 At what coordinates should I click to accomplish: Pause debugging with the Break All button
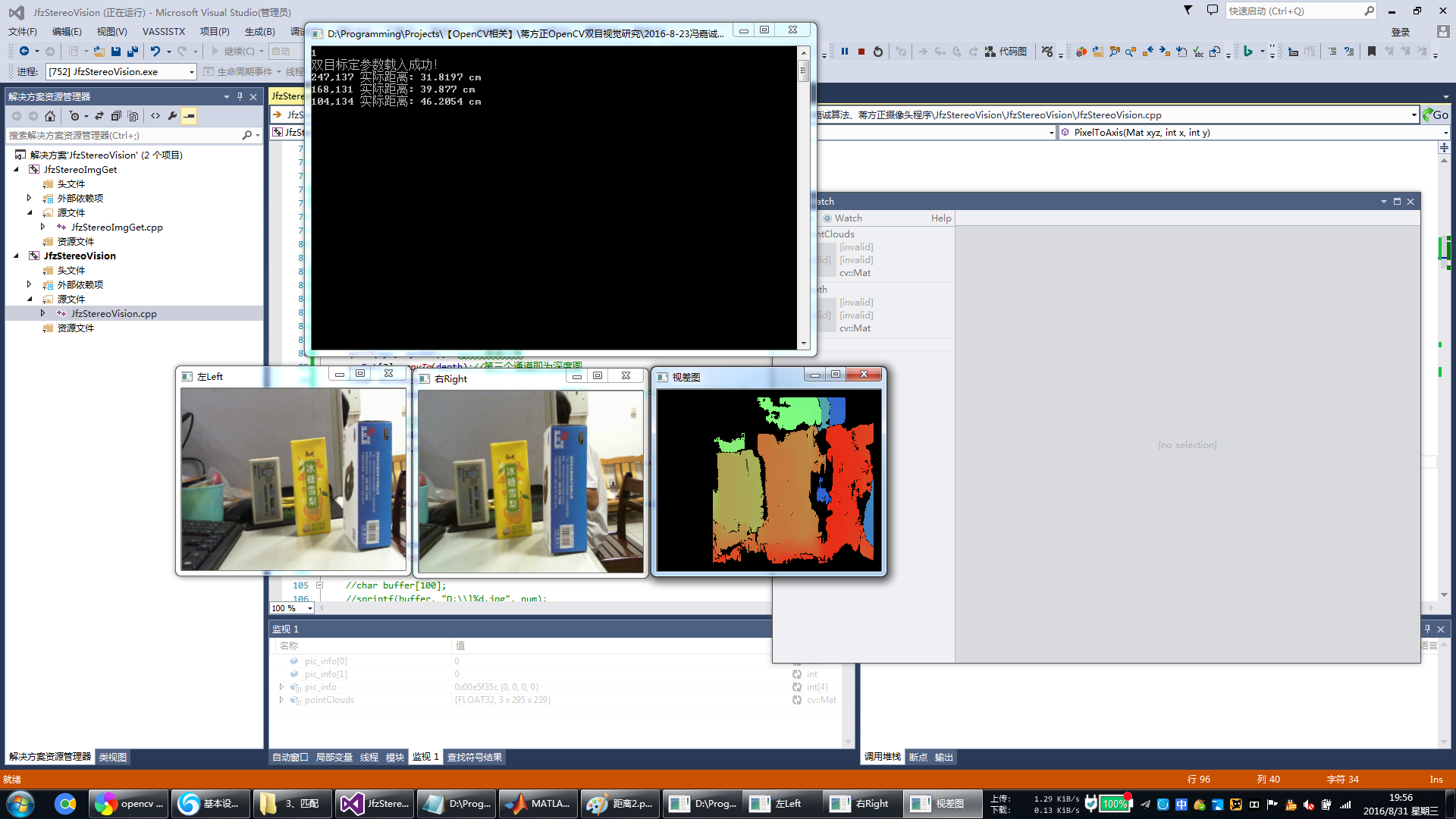coord(845,52)
